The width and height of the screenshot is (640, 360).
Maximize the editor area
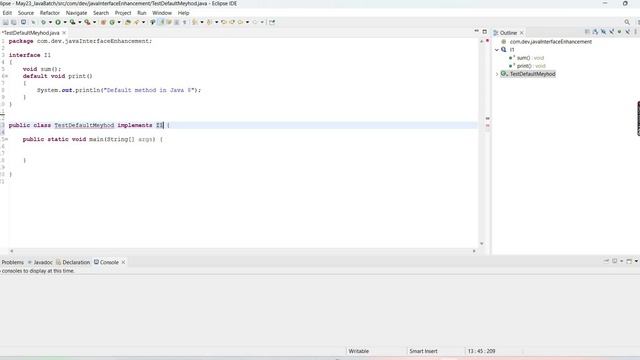point(484,31)
